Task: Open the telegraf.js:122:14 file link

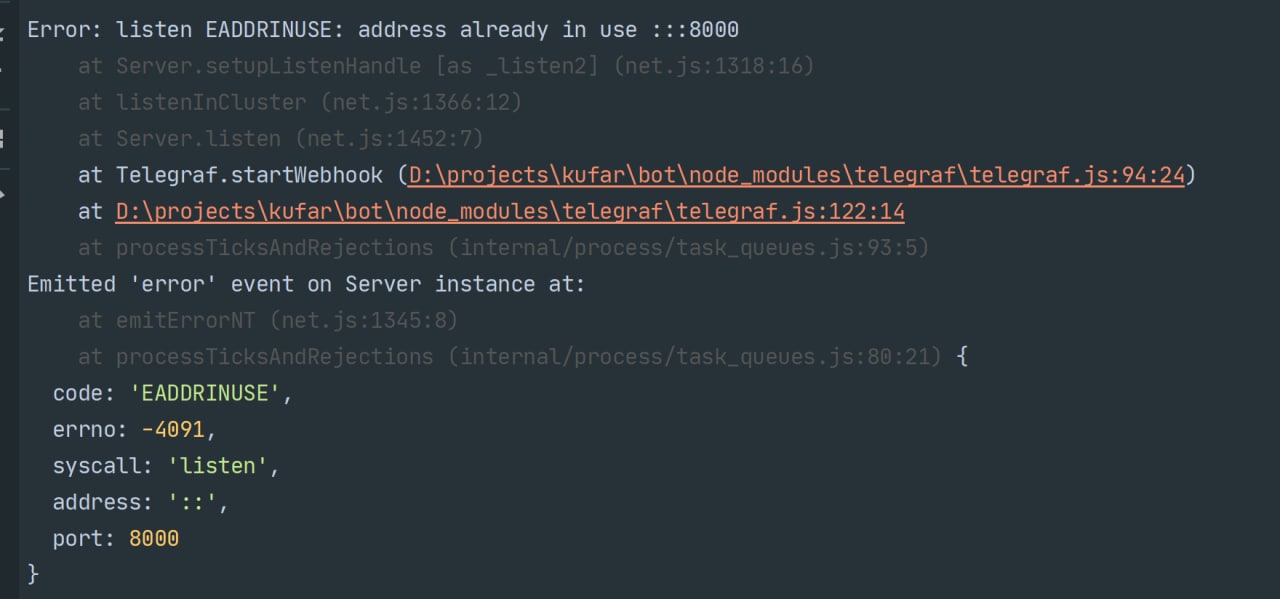Action: click(510, 212)
